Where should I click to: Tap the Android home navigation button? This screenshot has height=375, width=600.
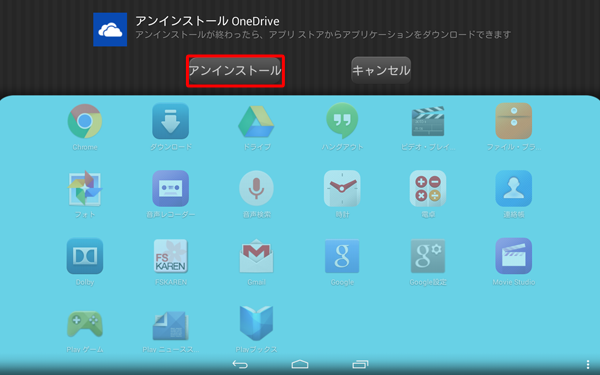click(300, 364)
